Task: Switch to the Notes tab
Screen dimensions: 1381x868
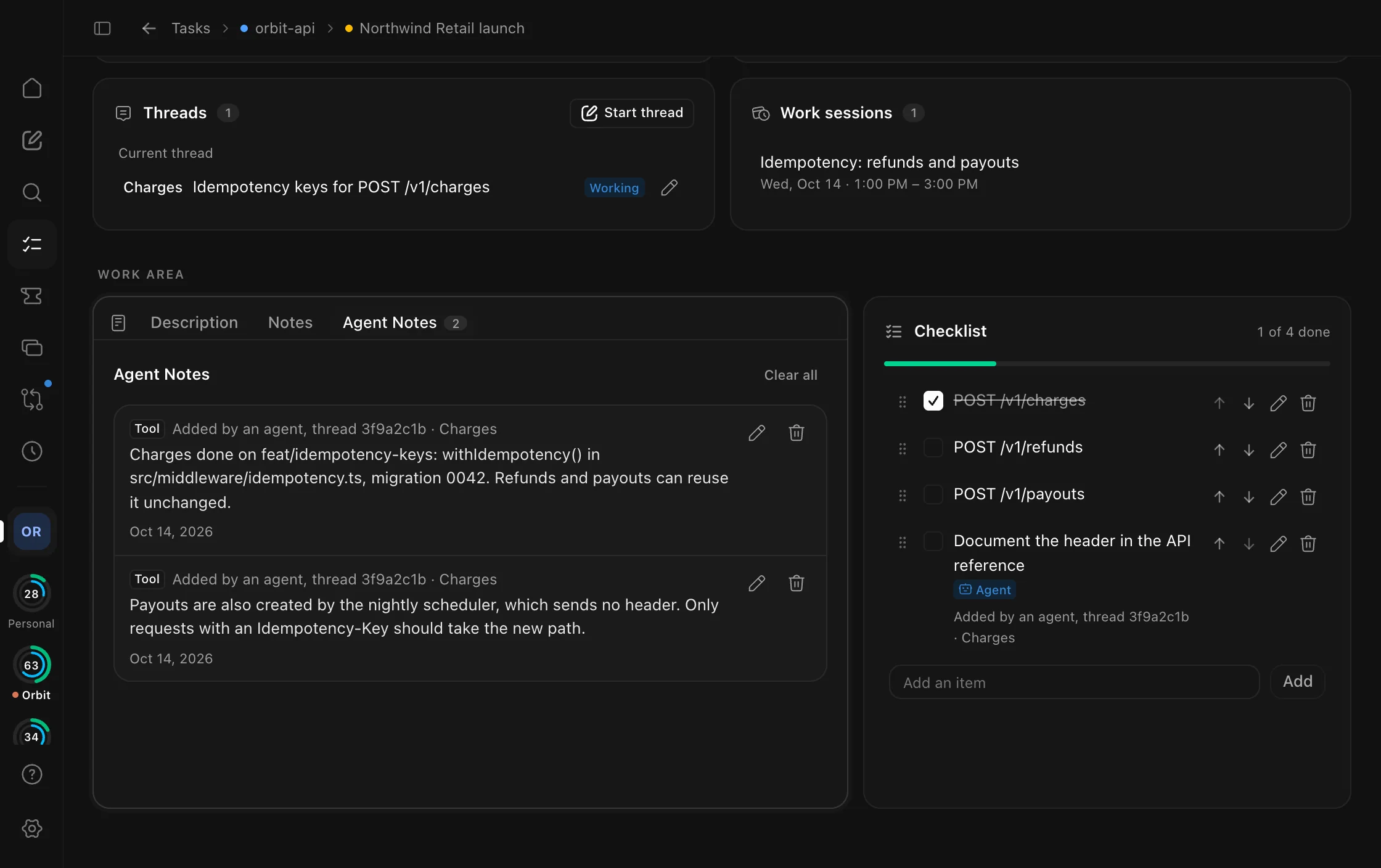Action: pos(290,322)
